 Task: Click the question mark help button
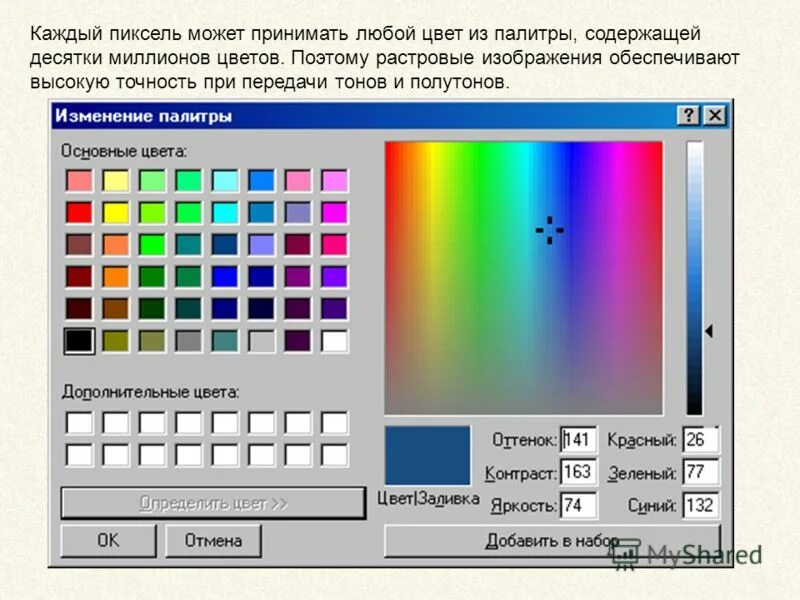(688, 116)
